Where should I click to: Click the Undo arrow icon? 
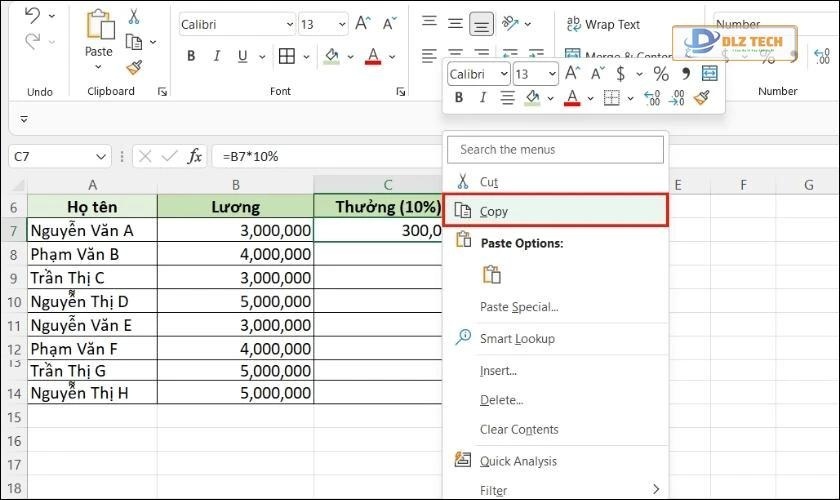31,16
